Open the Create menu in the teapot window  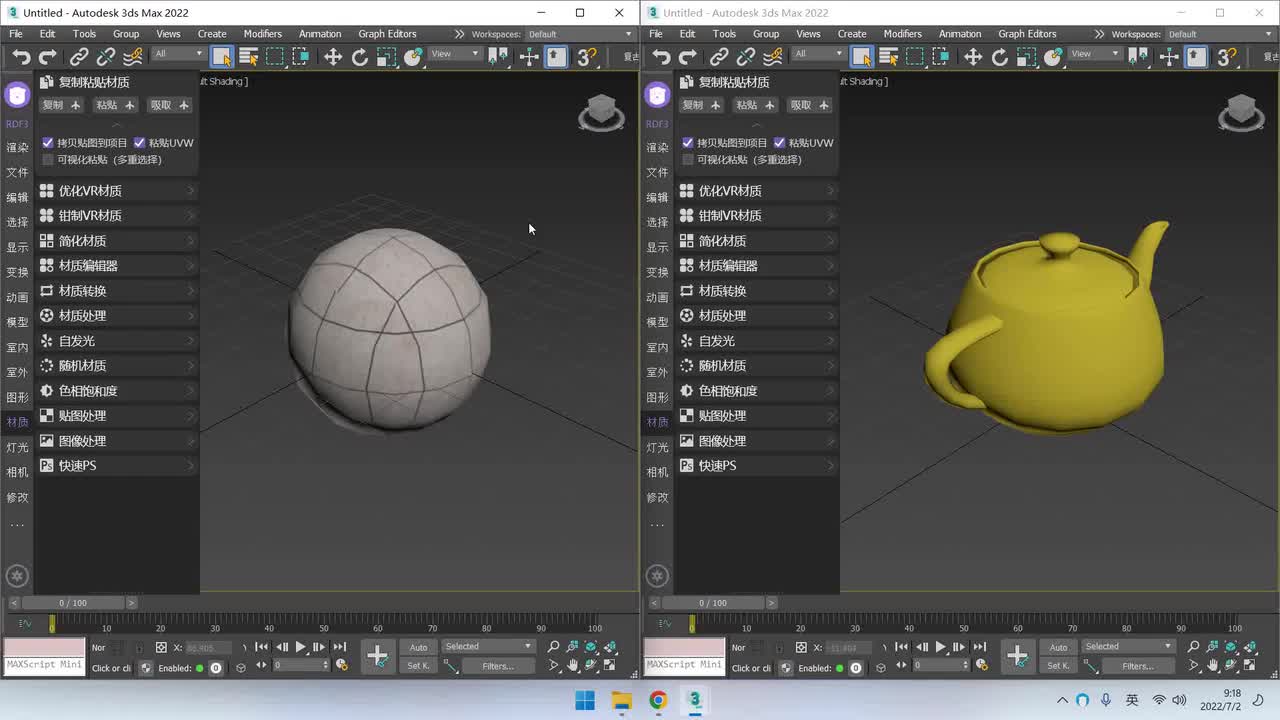point(852,34)
